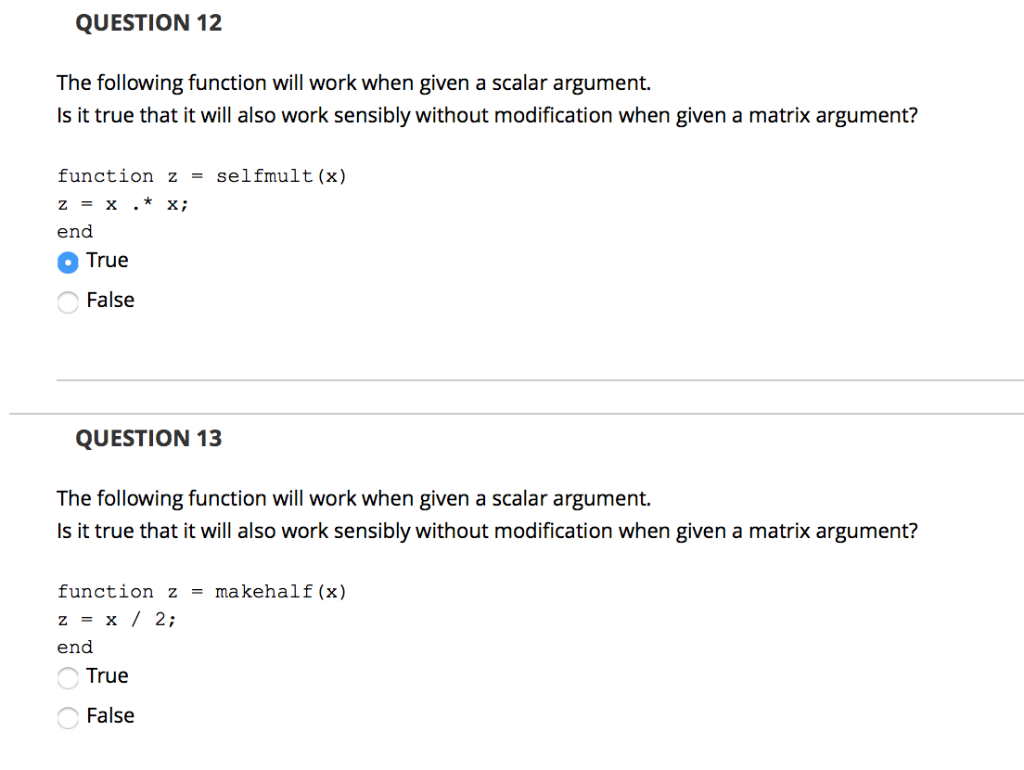Image resolution: width=1024 pixels, height=770 pixels.
Task: Select True for Question 13
Action: 68,677
